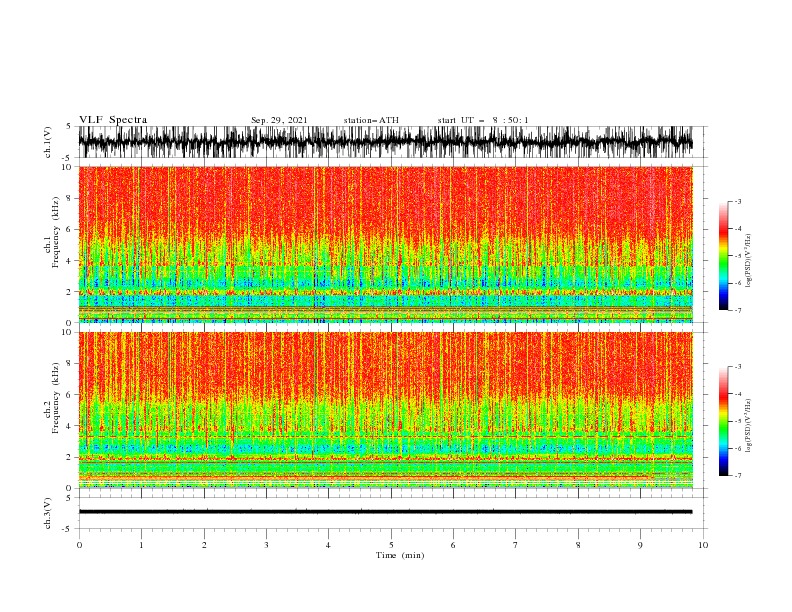Click the ch.2 log(PSD) colorbar label
The image size is (792, 612).
pyautogui.click(x=748, y=426)
